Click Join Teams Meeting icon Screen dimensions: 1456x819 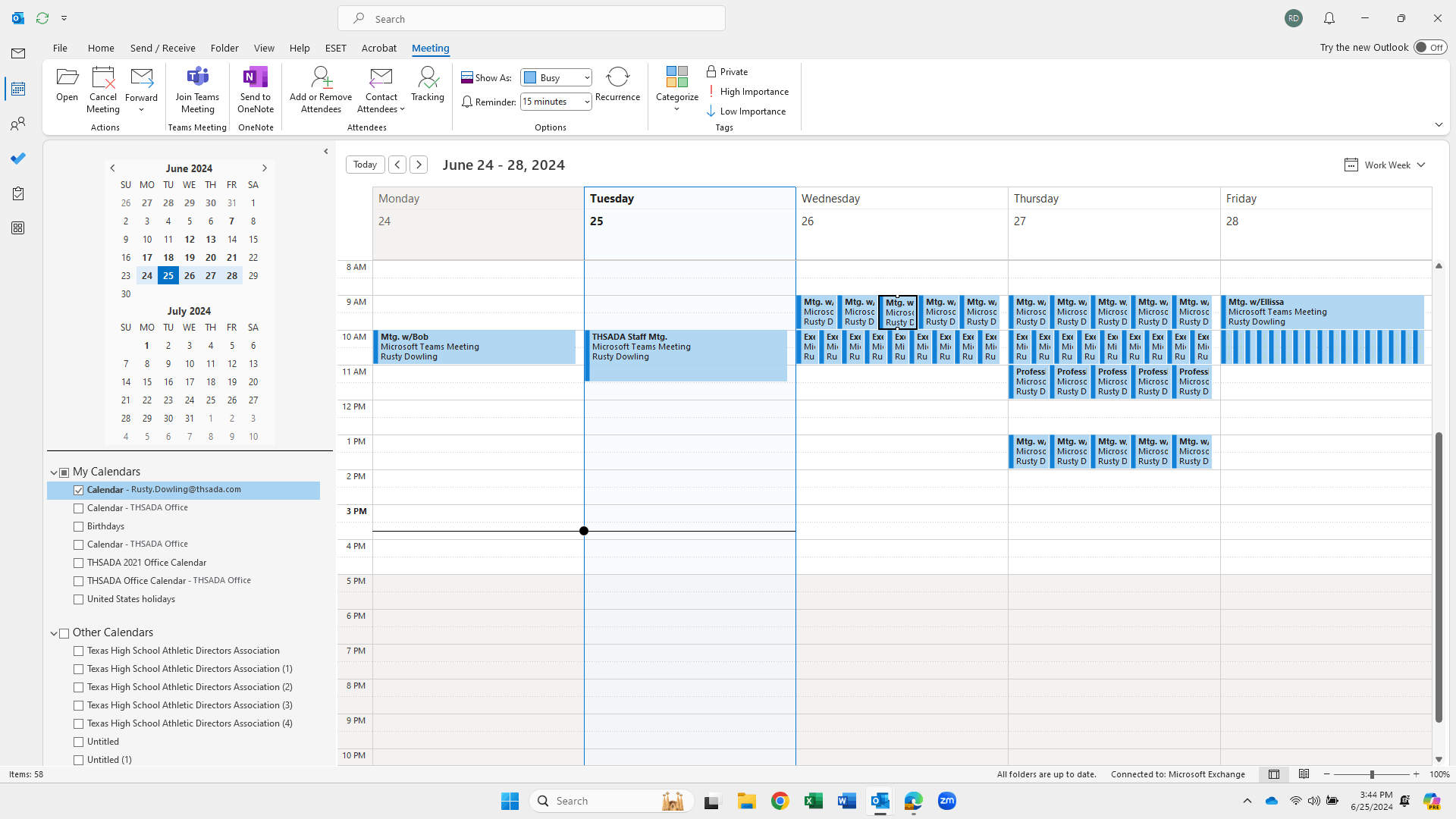point(197,78)
